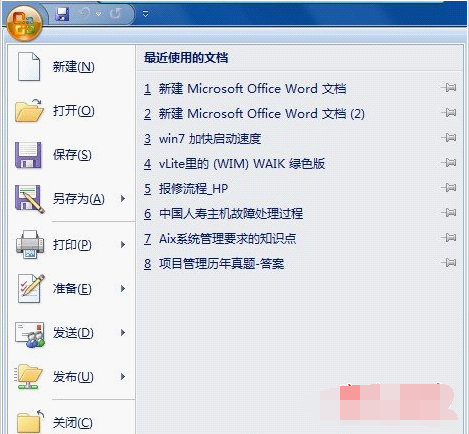This screenshot has width=469, height=434.
Task: Click the Save icon in quick access toolbar
Action: pyautogui.click(x=62, y=14)
